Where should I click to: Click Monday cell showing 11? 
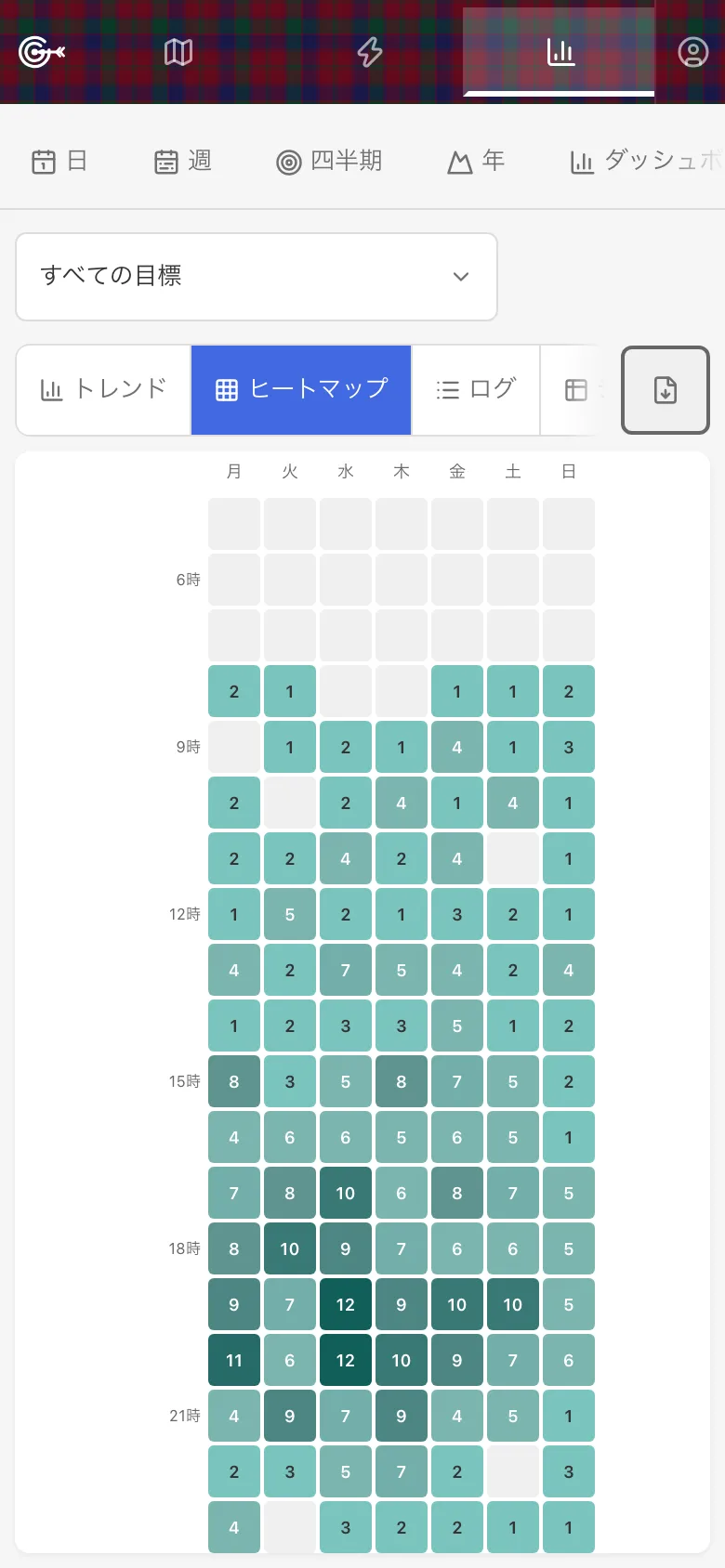point(234,1360)
